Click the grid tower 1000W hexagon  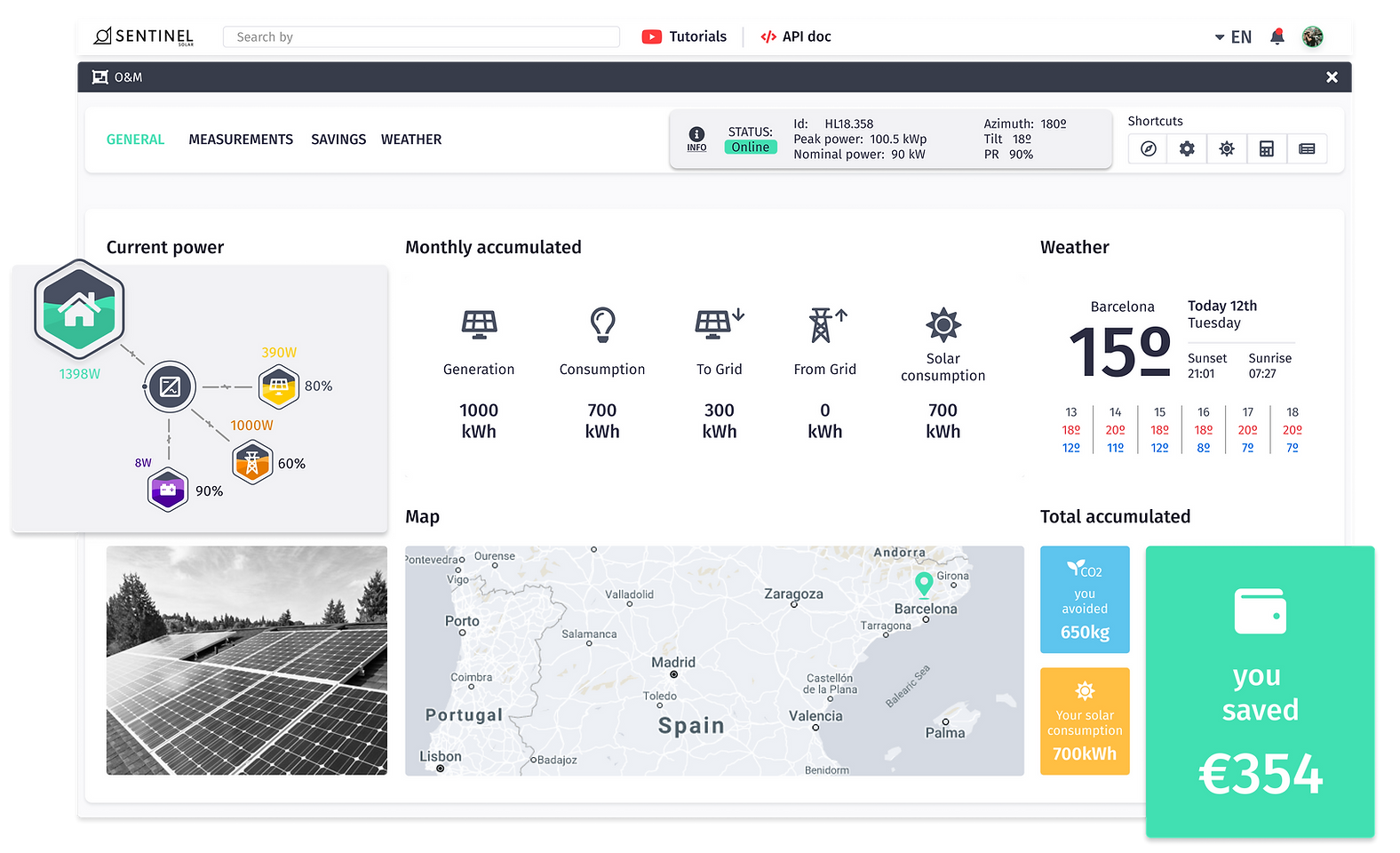252,463
